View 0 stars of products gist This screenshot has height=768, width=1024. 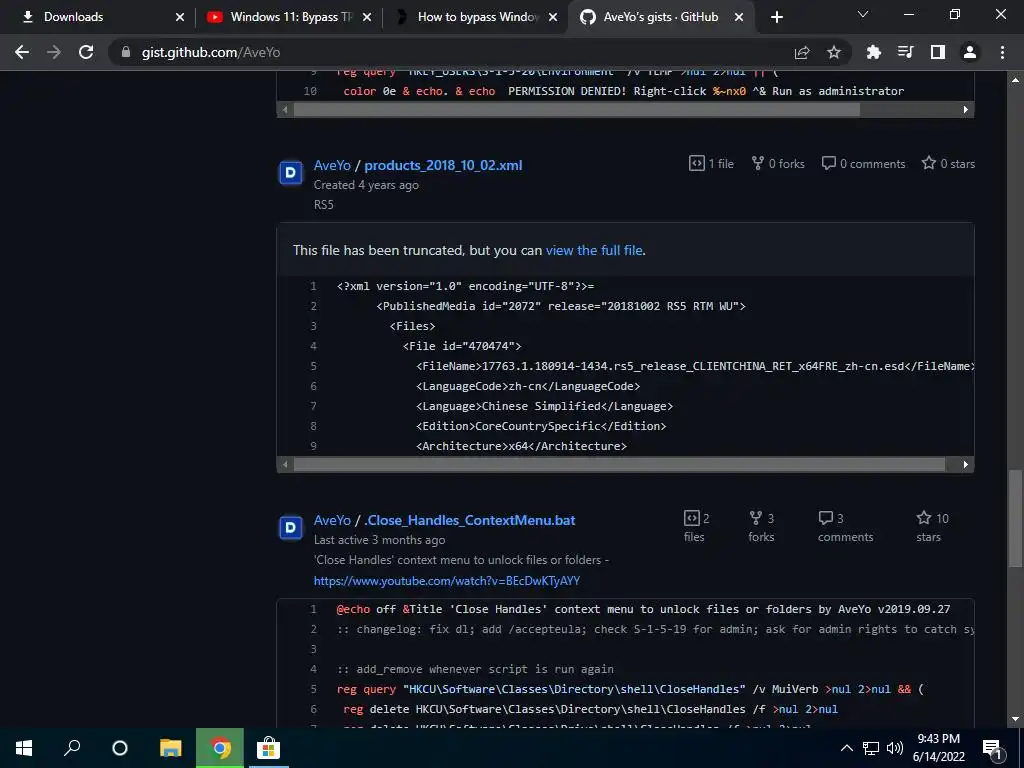click(948, 163)
